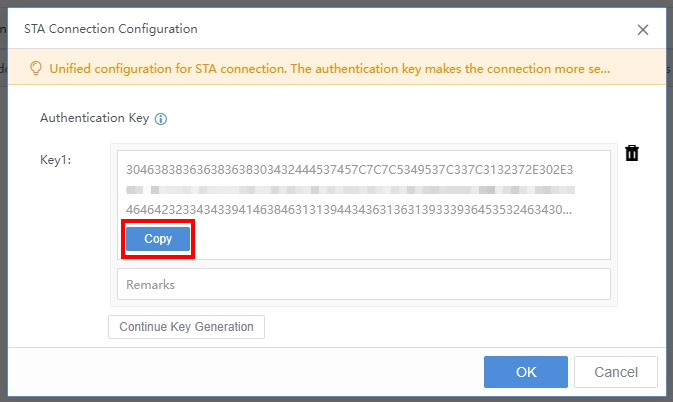The width and height of the screenshot is (673, 402).
Task: Select the first line of the key string
Action: click(349, 170)
